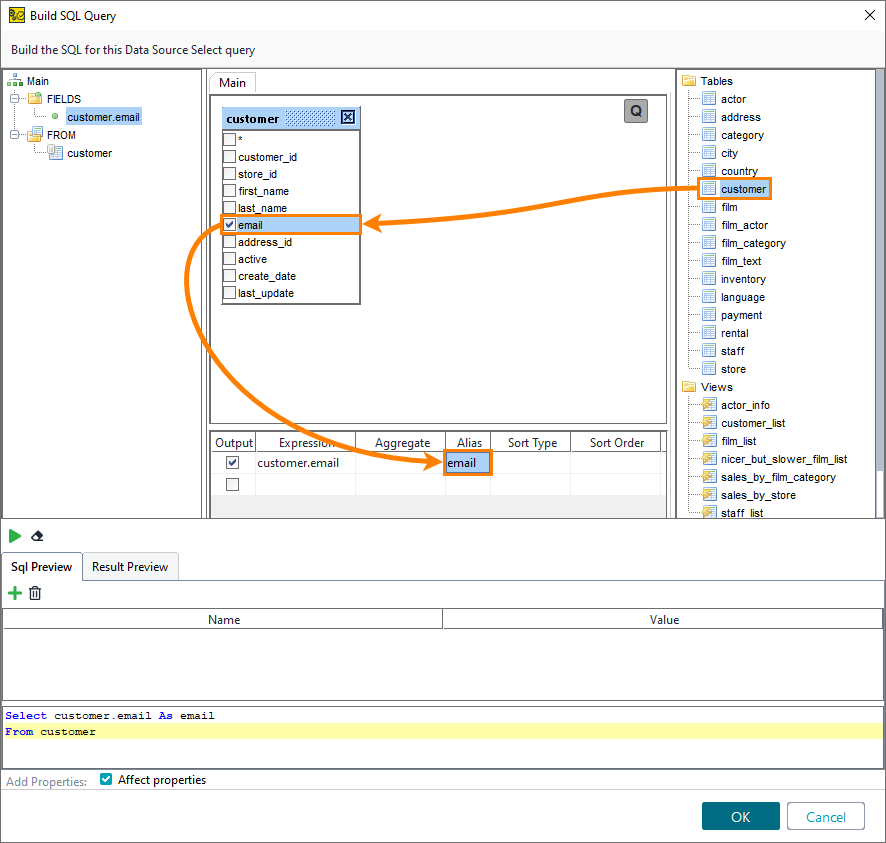
Task: Close the customer table box in the diagram
Action: tap(348, 117)
